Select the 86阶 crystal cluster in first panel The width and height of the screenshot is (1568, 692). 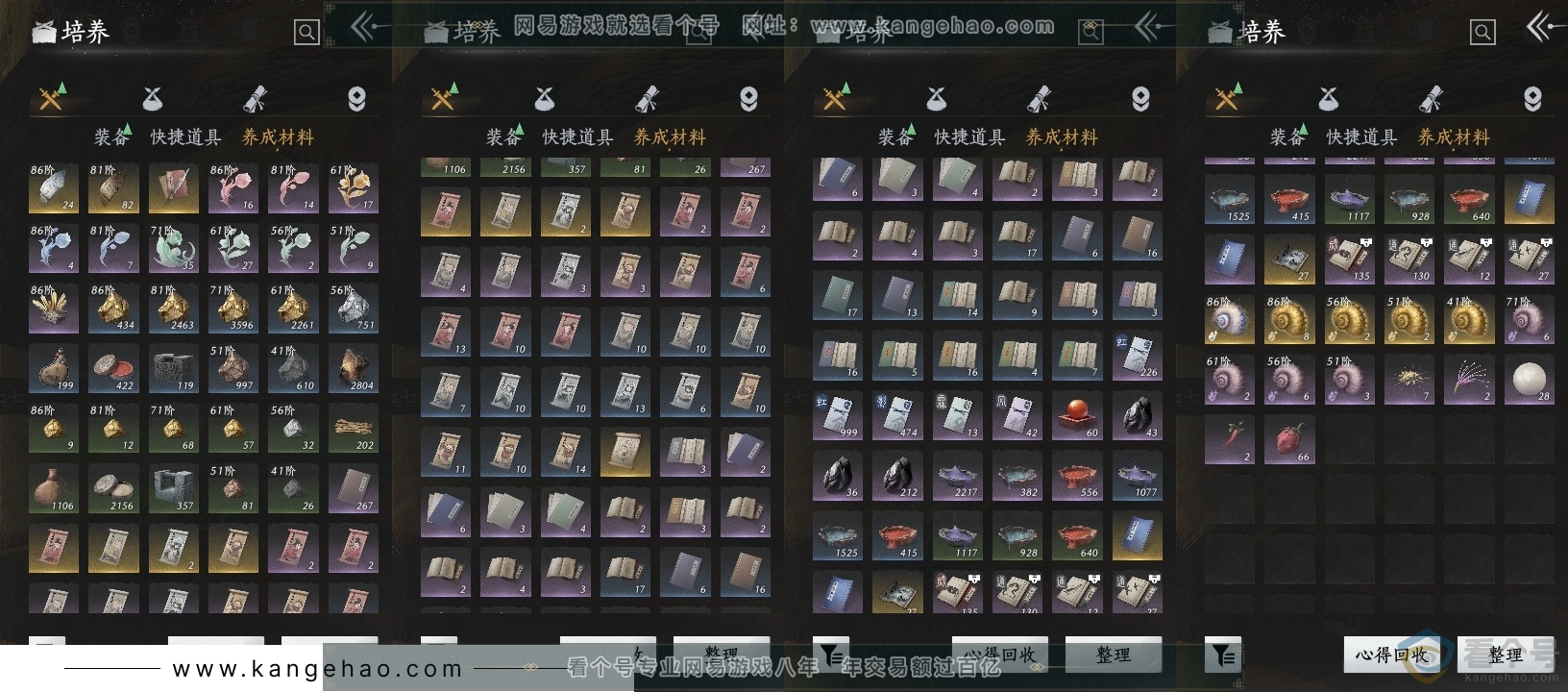tap(54, 309)
